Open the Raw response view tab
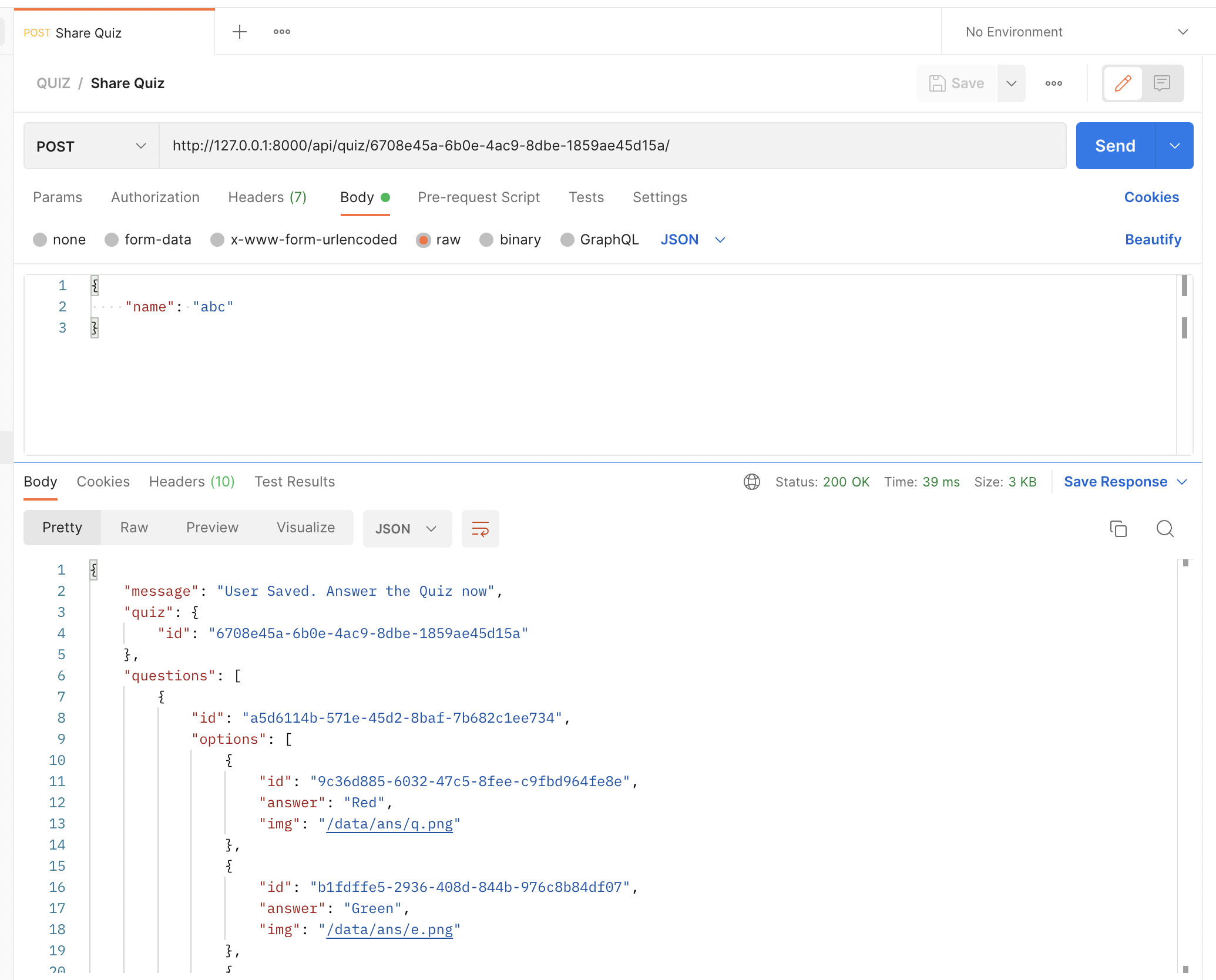This screenshot has width=1216, height=980. pyautogui.click(x=134, y=528)
